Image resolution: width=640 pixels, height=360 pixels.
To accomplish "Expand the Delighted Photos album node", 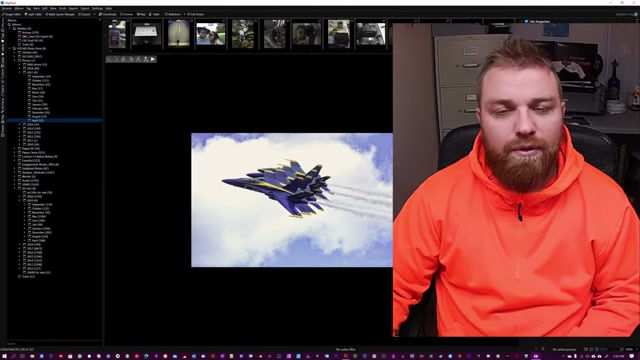I will pyautogui.click(x=15, y=169).
